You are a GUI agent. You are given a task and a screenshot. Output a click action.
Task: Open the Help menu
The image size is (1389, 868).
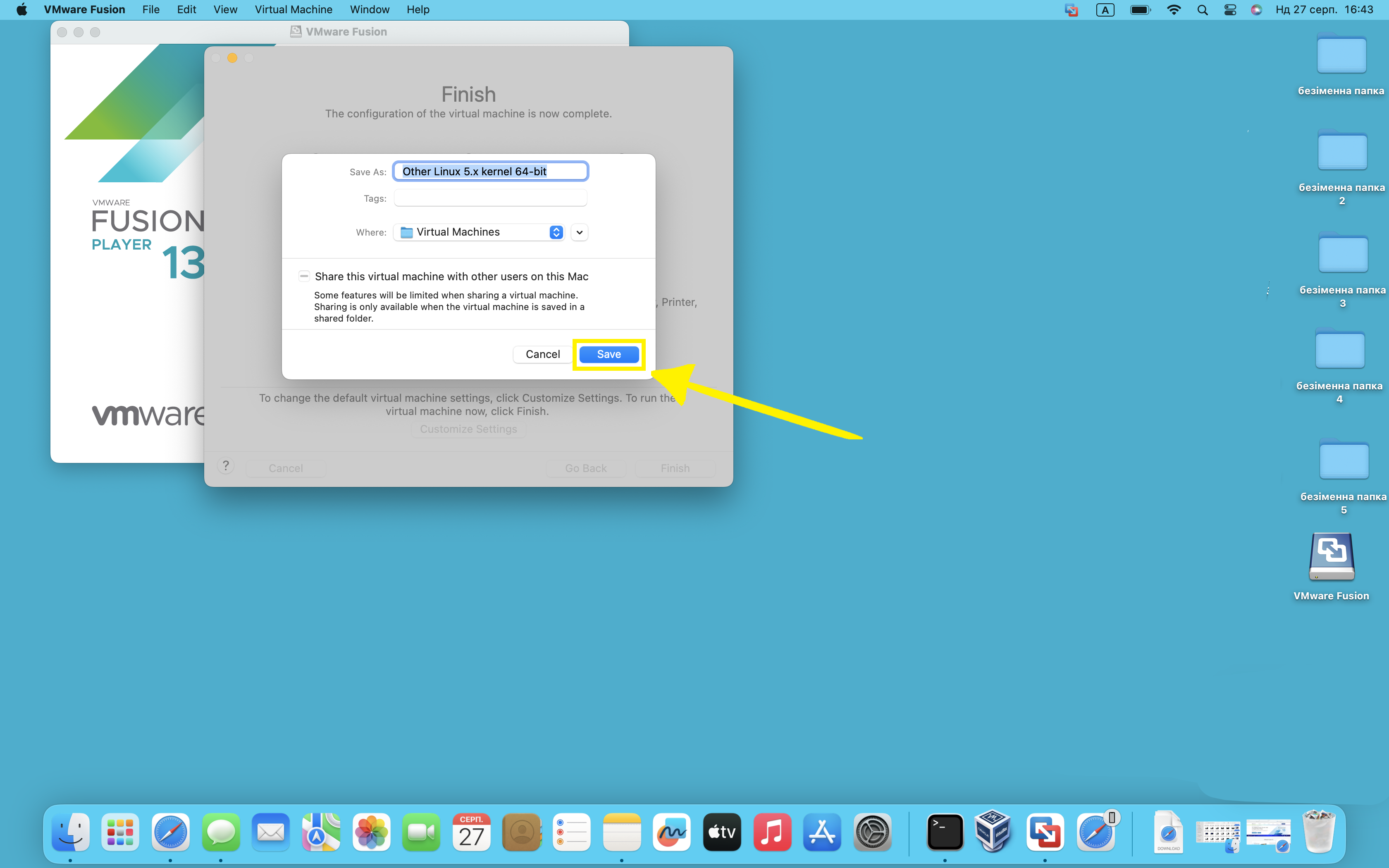pyautogui.click(x=418, y=10)
